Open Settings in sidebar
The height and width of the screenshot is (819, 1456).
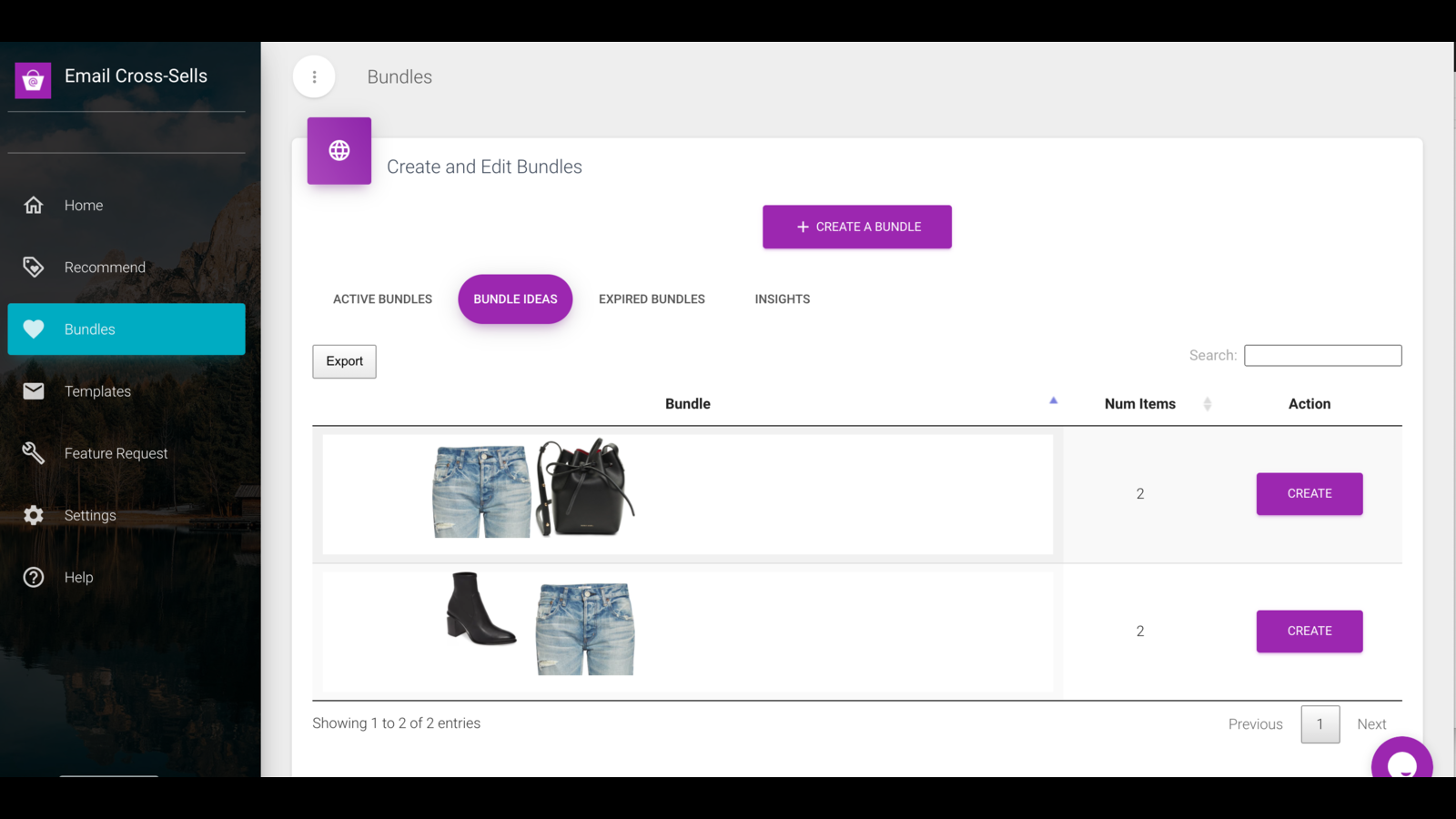[x=126, y=515]
